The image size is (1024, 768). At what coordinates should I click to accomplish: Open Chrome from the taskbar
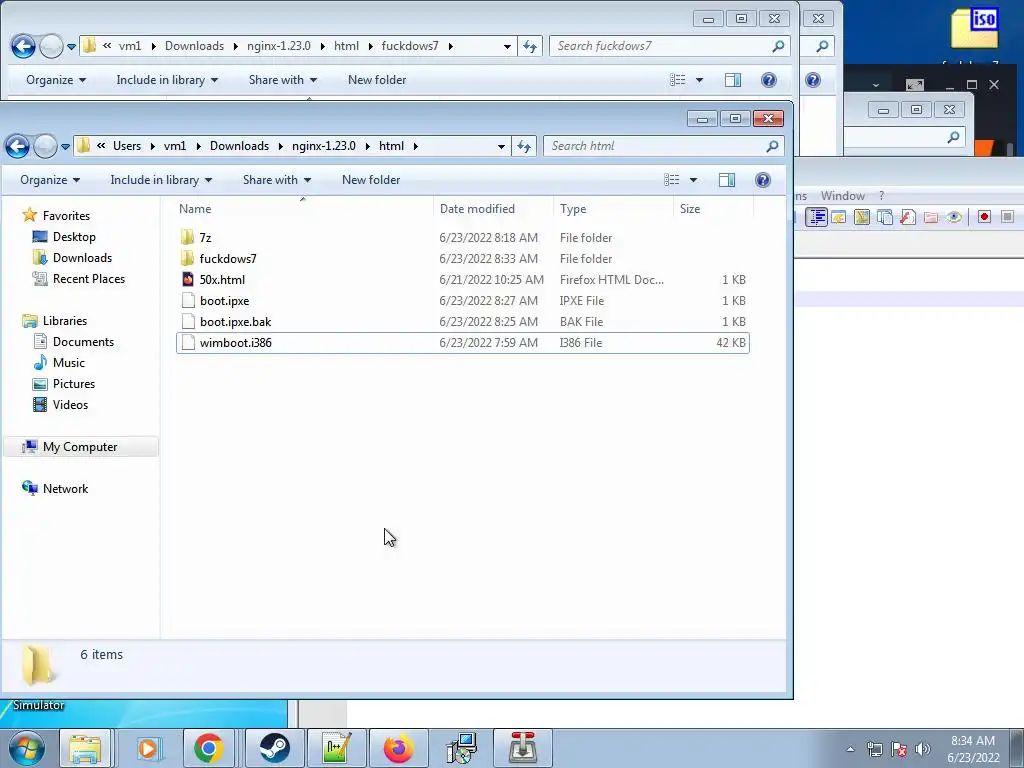click(208, 748)
